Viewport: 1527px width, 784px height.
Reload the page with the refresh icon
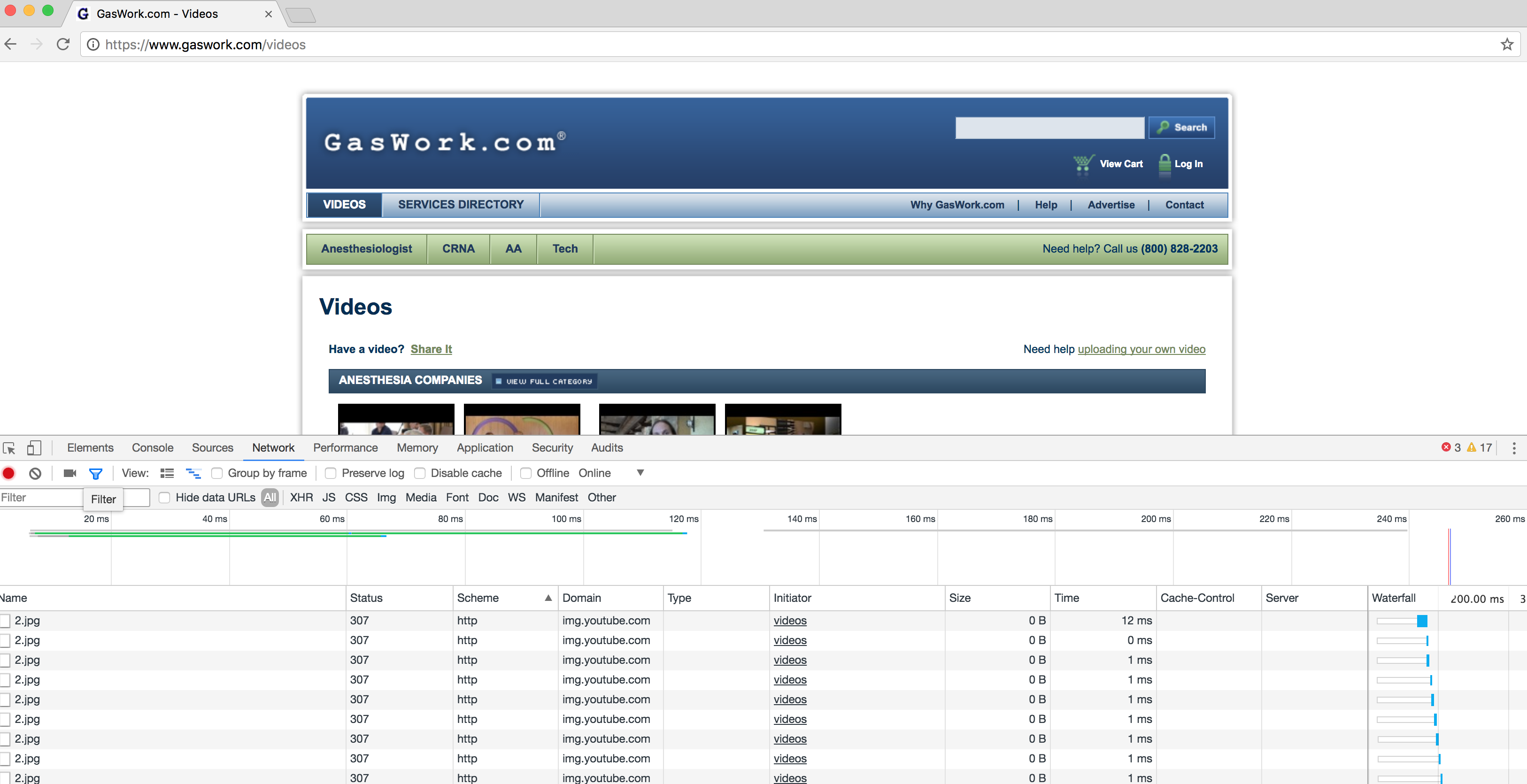pos(63,45)
